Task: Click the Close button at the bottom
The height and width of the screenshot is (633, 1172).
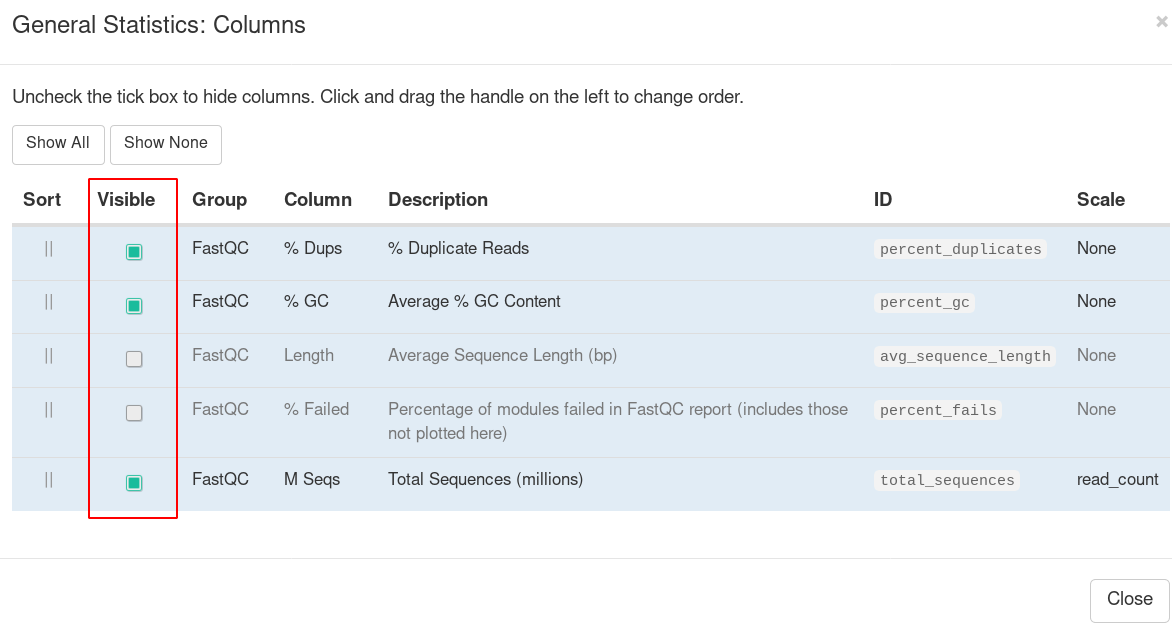Action: click(1129, 599)
